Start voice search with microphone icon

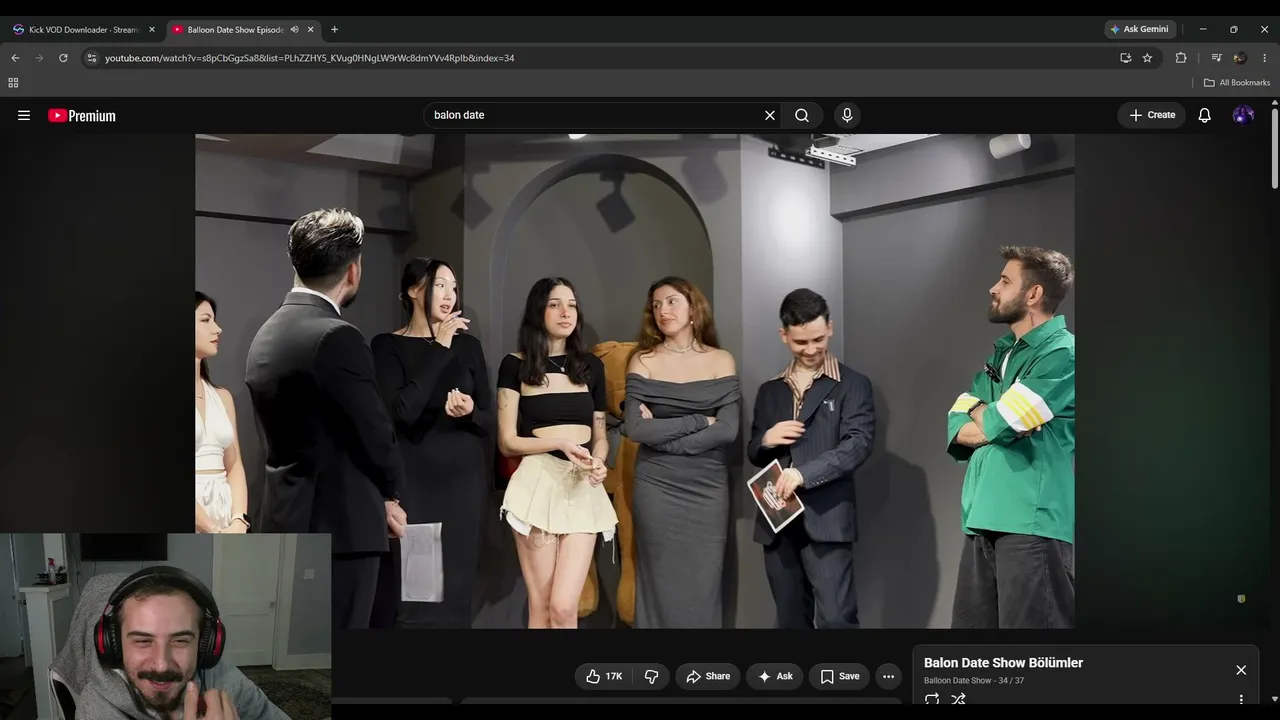click(x=847, y=115)
